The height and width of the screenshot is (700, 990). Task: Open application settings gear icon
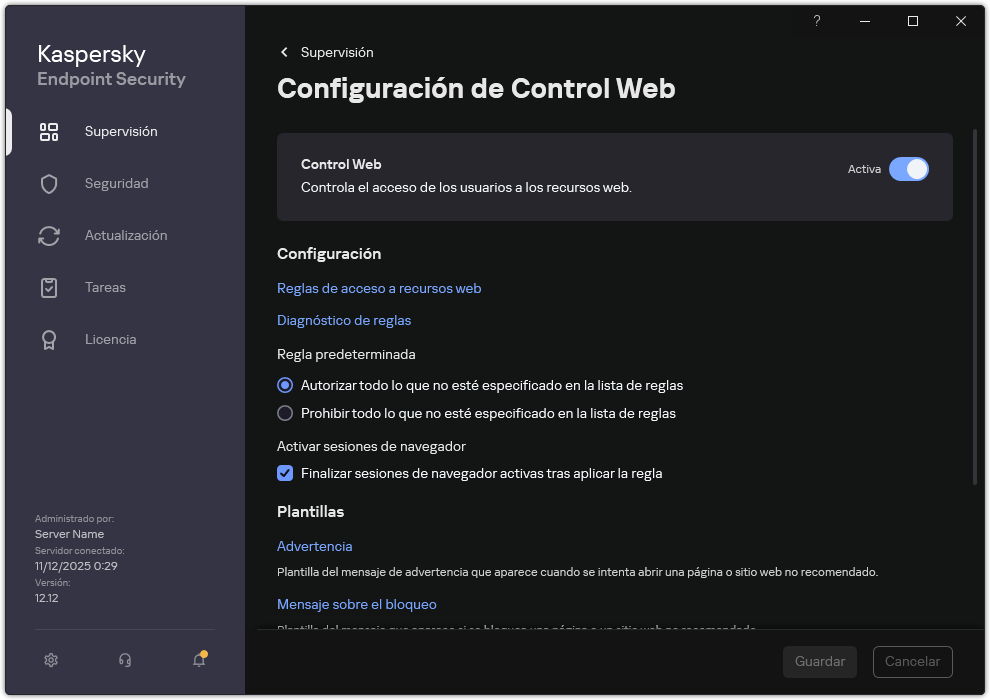[50, 660]
